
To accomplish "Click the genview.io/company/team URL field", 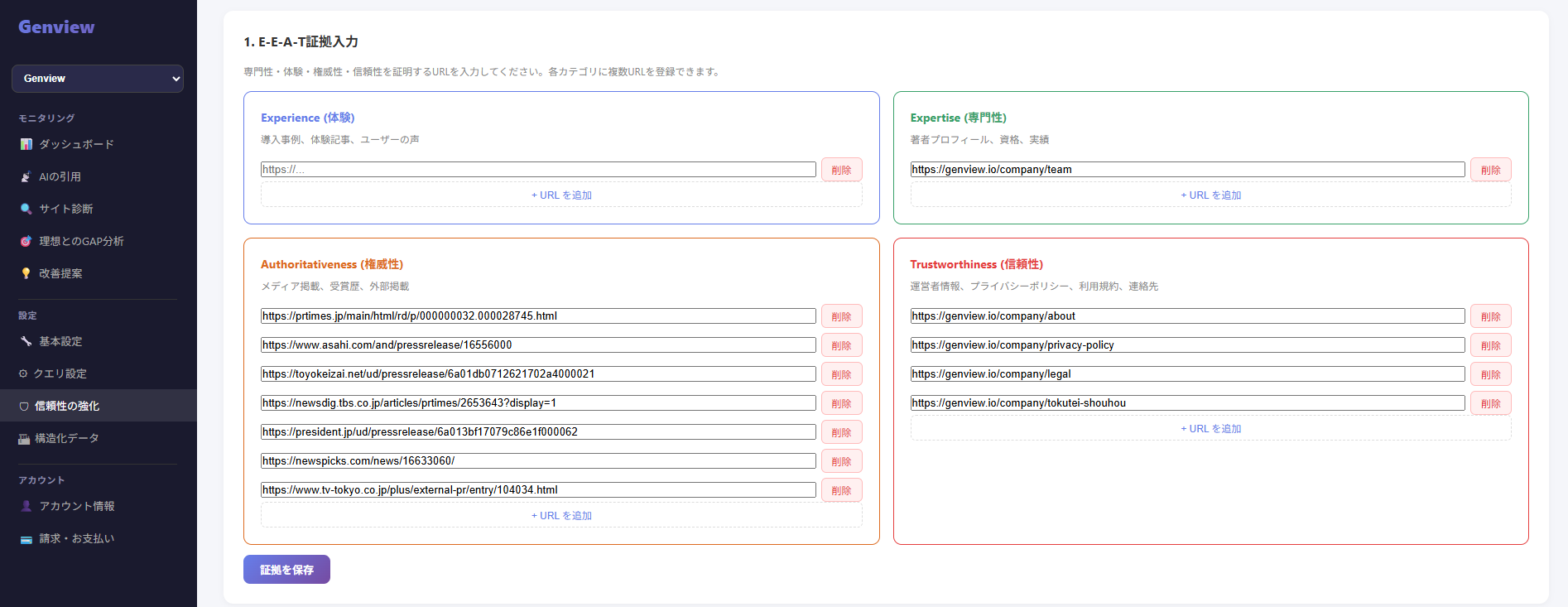I will tap(1187, 170).
